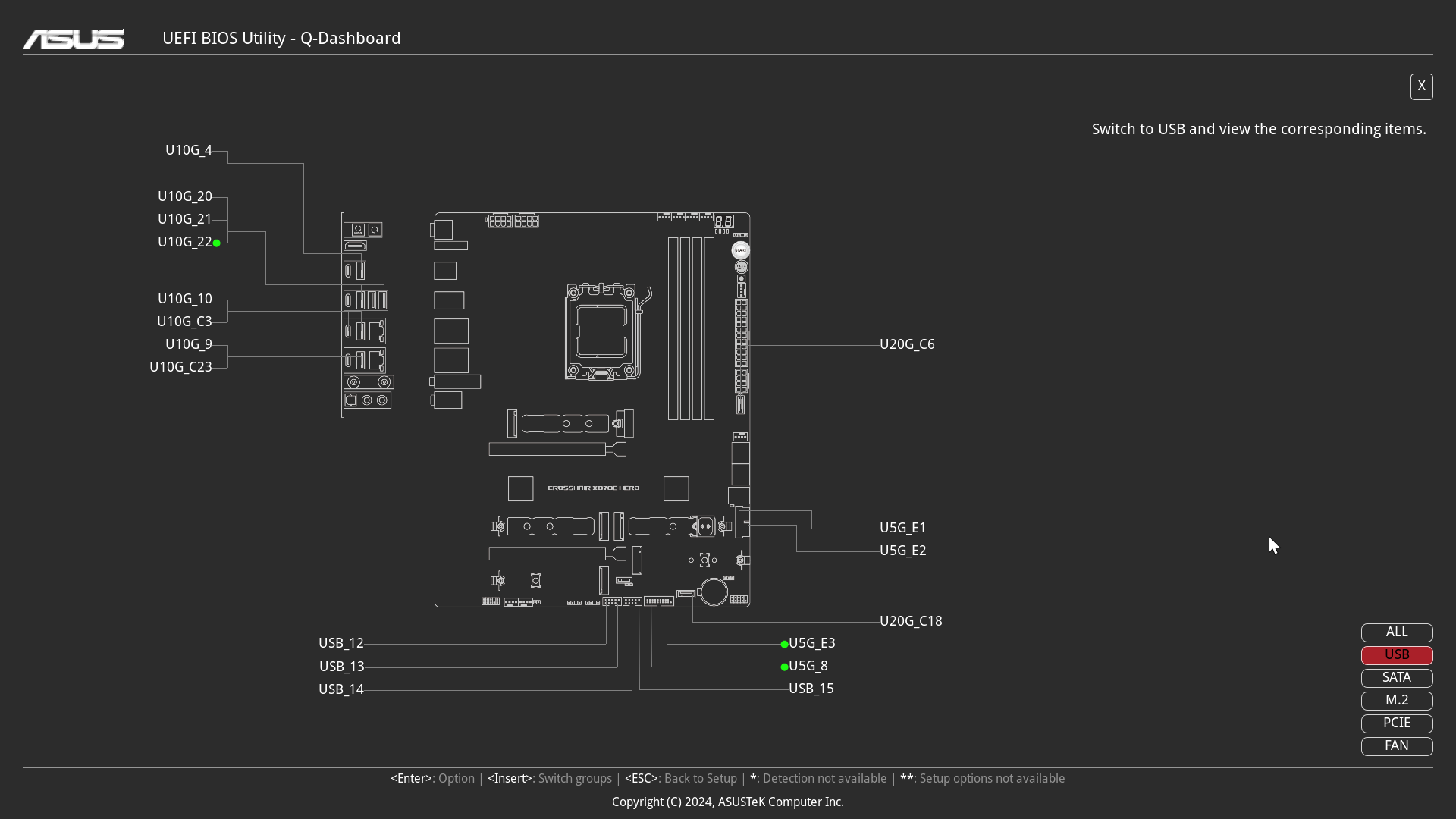Select the U20G_C6 header label
This screenshot has width=1456, height=819.
[907, 344]
